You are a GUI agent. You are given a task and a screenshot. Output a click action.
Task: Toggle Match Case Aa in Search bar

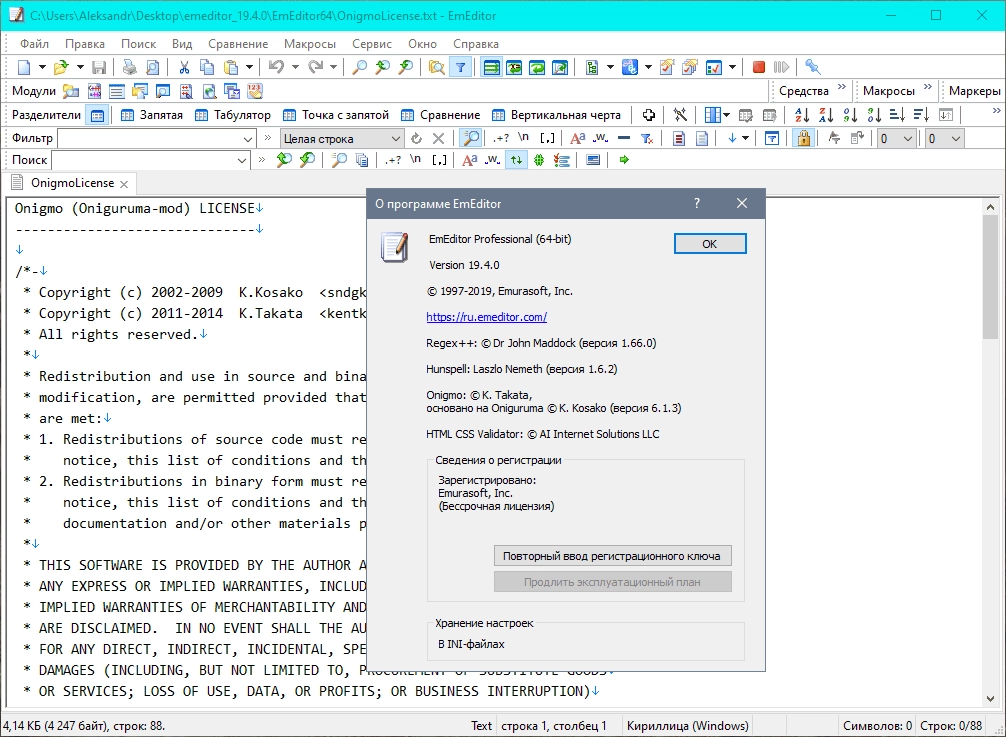pos(470,160)
